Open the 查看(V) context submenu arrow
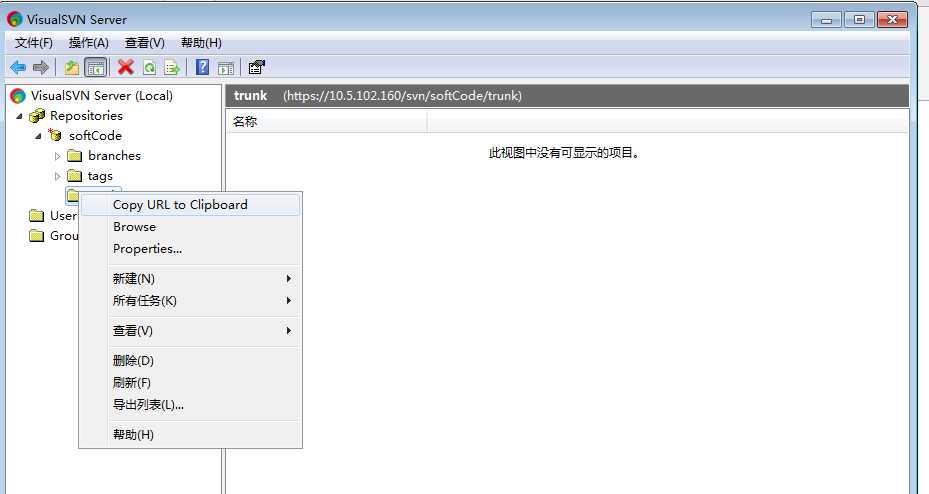Screen dimensions: 929x494 point(289,331)
